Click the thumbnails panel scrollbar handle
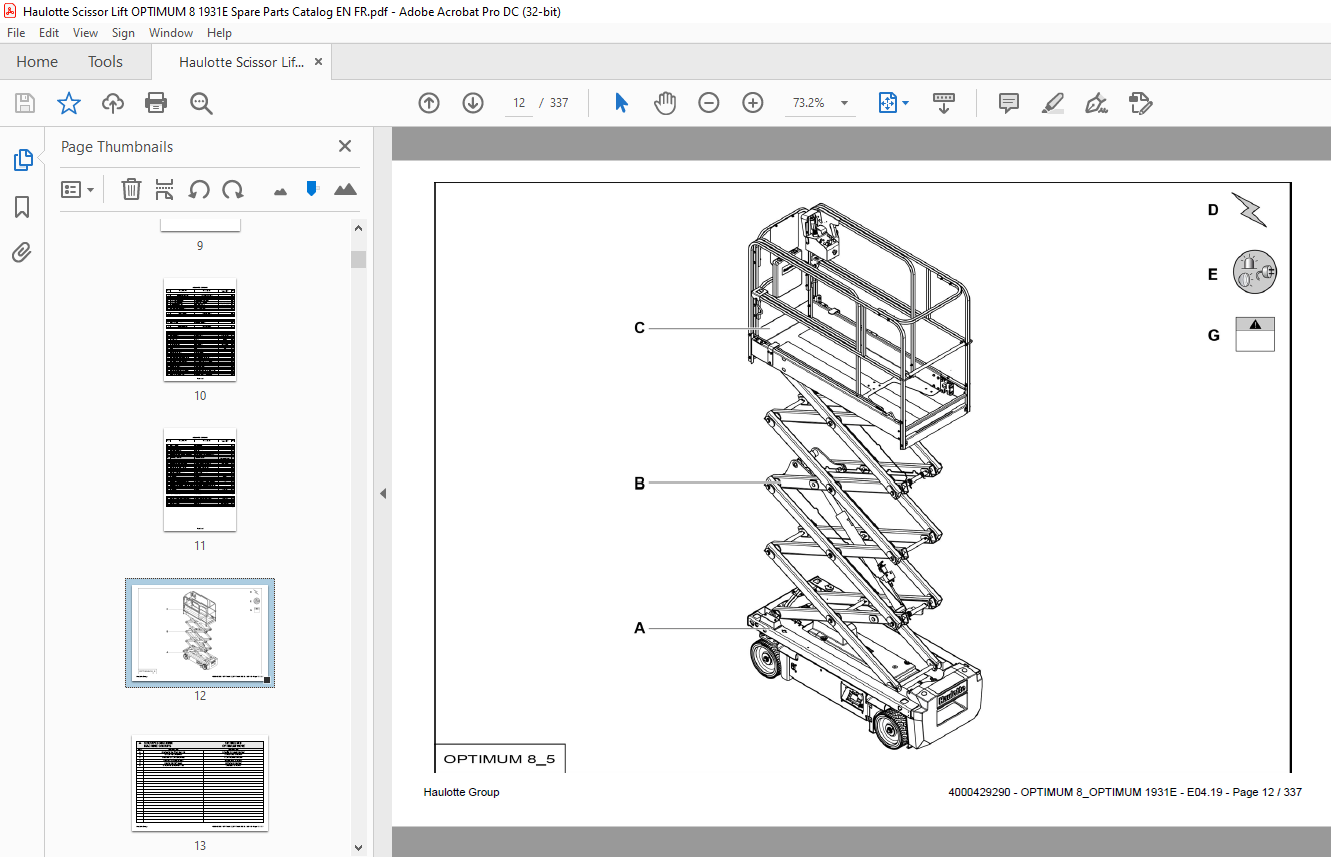This screenshot has height=857, width=1331. 359,260
